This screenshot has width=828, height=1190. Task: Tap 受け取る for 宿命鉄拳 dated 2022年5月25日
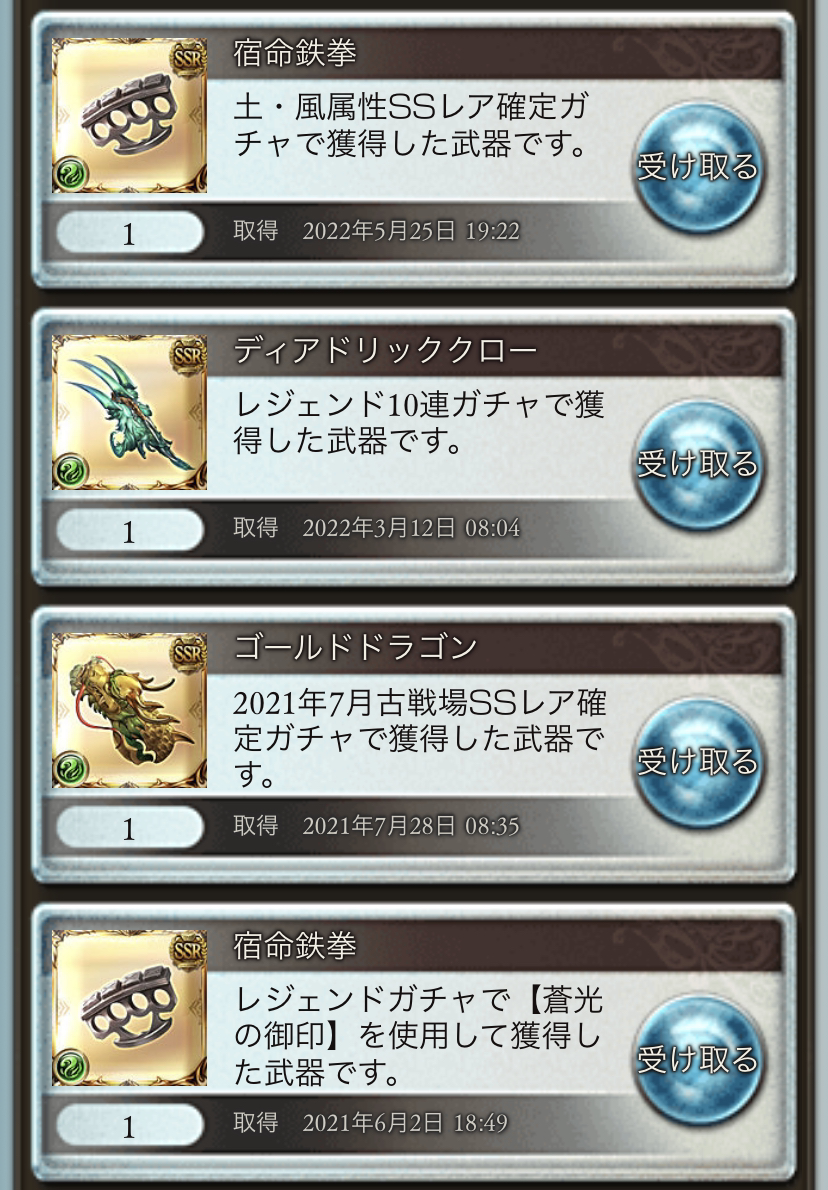pyautogui.click(x=697, y=167)
